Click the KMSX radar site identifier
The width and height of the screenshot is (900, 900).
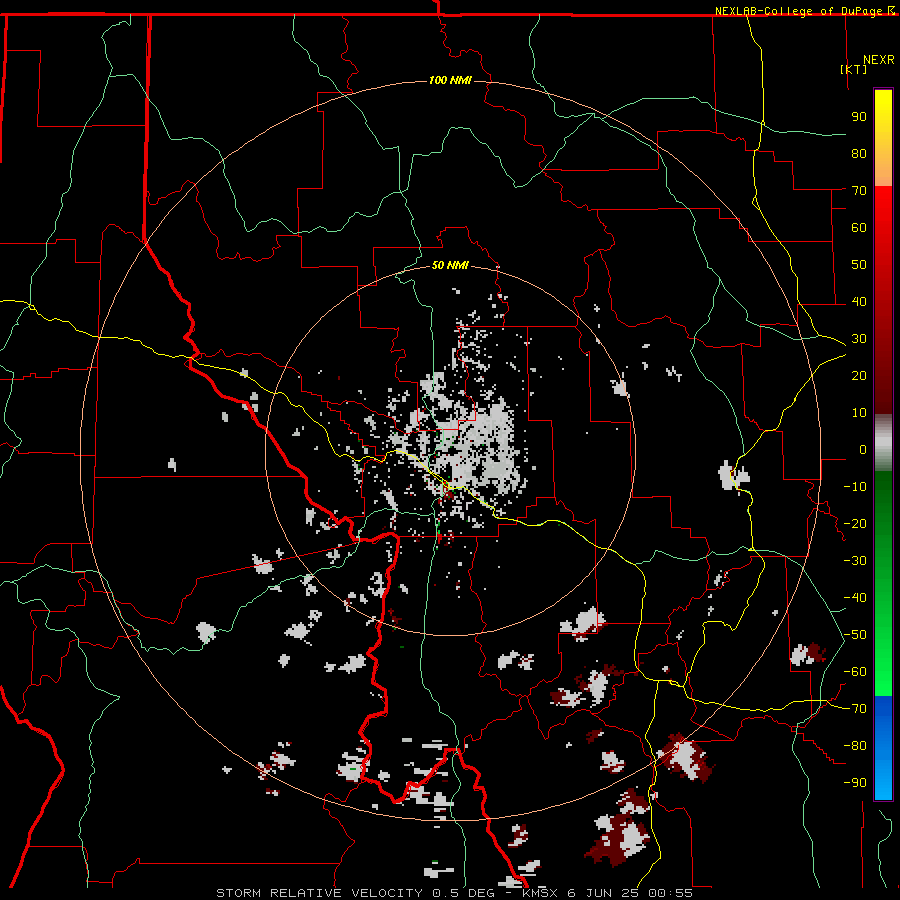[540, 893]
